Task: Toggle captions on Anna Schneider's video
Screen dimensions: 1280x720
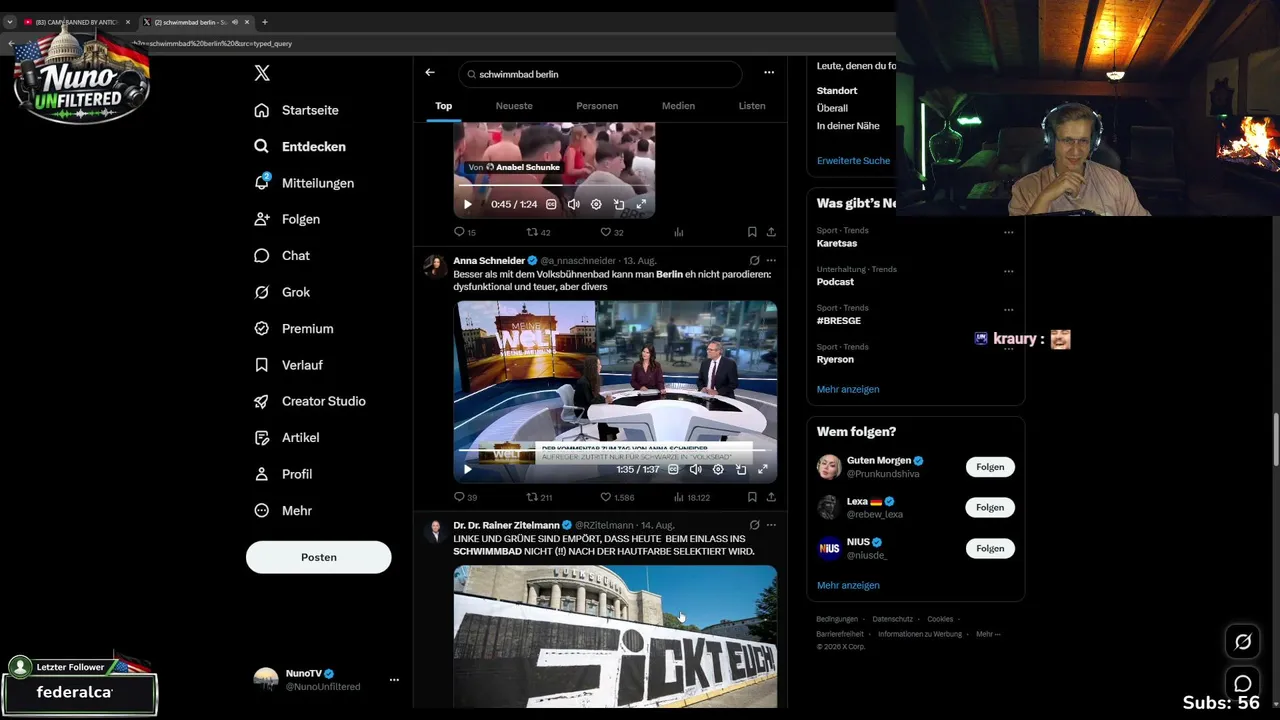Action: click(x=673, y=469)
